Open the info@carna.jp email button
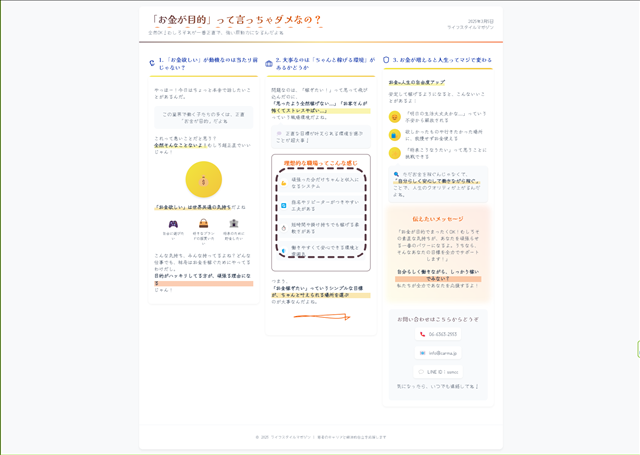Image resolution: width=640 pixels, height=455 pixels. [x=438, y=353]
